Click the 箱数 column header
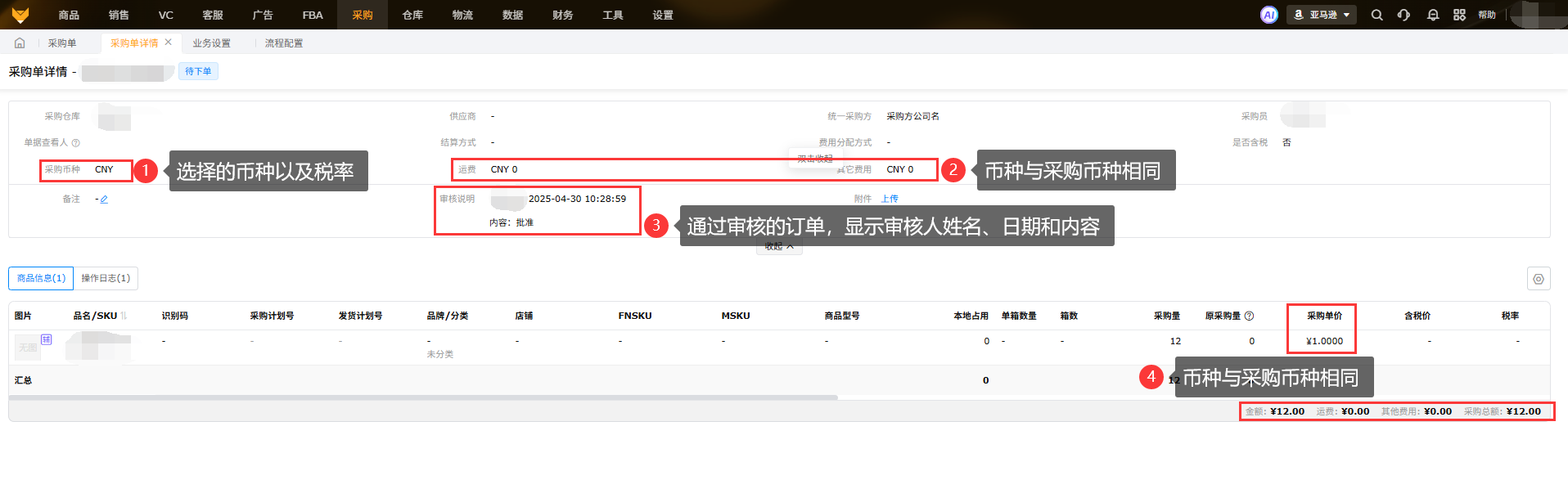Image resolution: width=1568 pixels, height=480 pixels. tap(1069, 316)
